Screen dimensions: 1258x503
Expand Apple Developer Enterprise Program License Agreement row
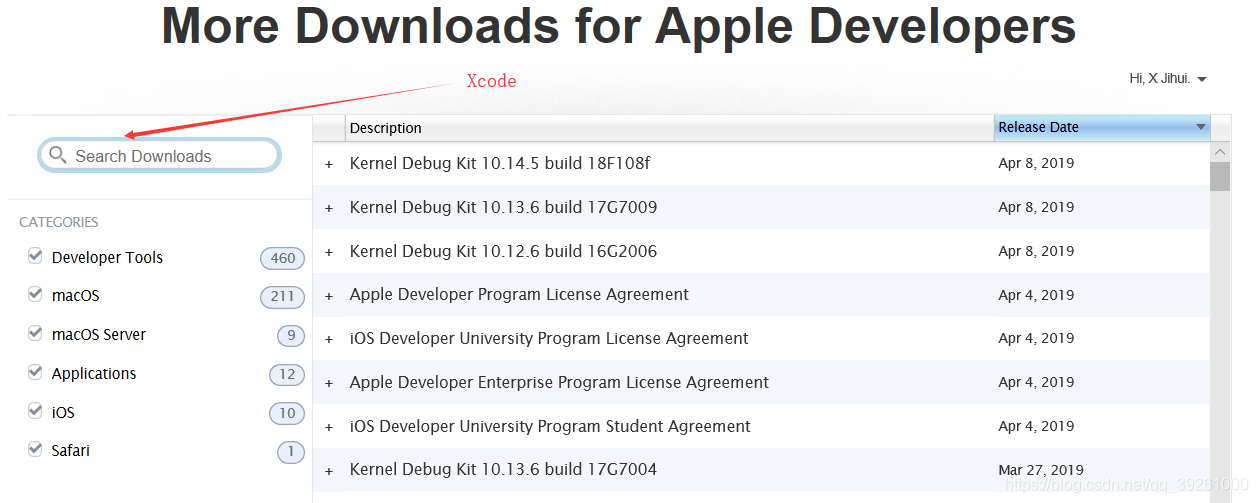[x=329, y=383]
